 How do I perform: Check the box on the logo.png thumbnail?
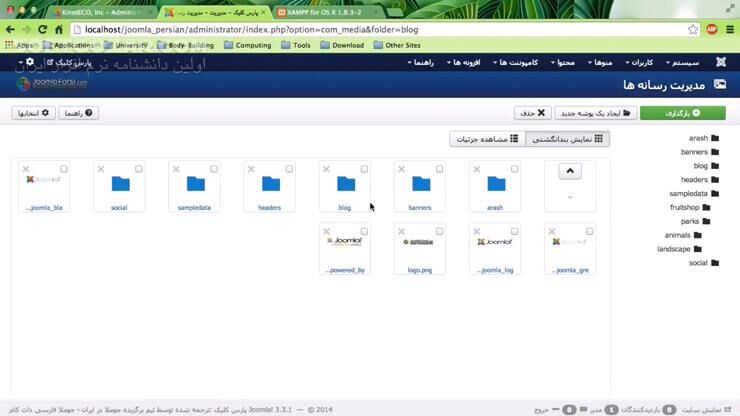tap(439, 232)
